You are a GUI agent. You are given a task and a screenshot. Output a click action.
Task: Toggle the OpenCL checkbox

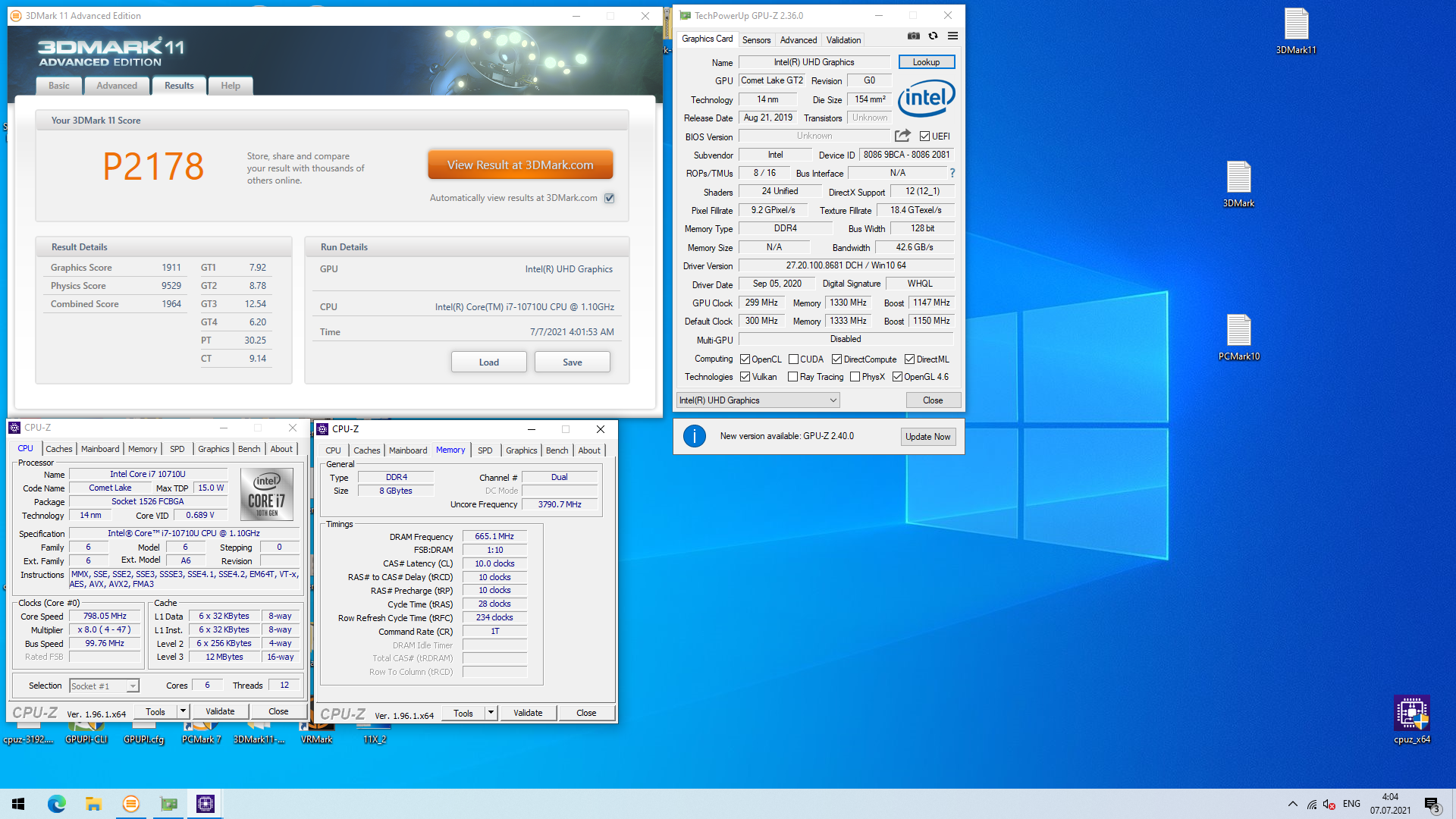(745, 359)
